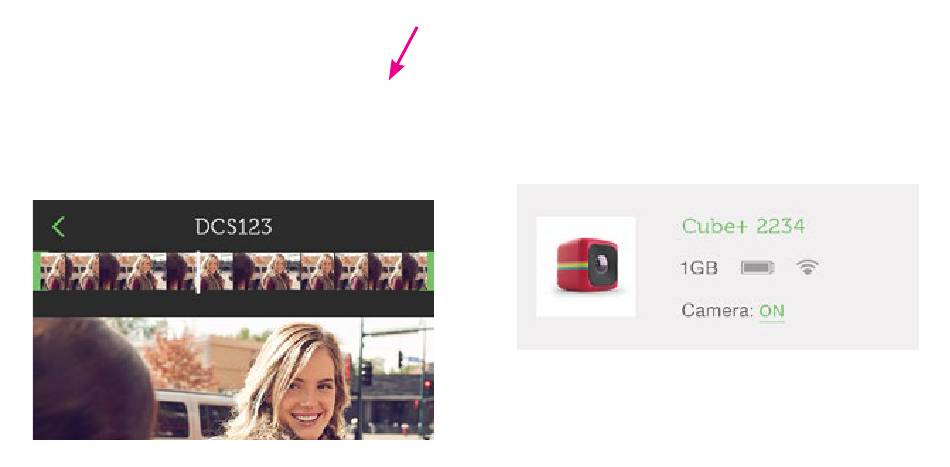Image resolution: width=950 pixels, height=467 pixels.
Task: Select the last filmstrip frame beside right handle
Action: click(x=414, y=271)
